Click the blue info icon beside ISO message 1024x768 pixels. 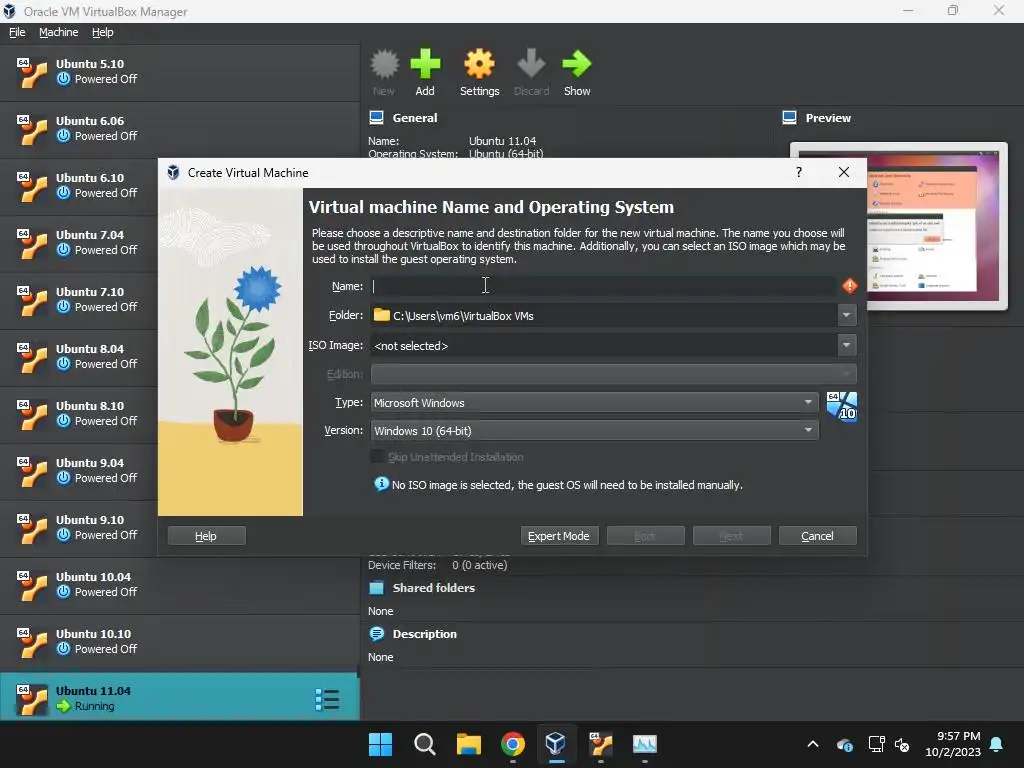pos(381,484)
